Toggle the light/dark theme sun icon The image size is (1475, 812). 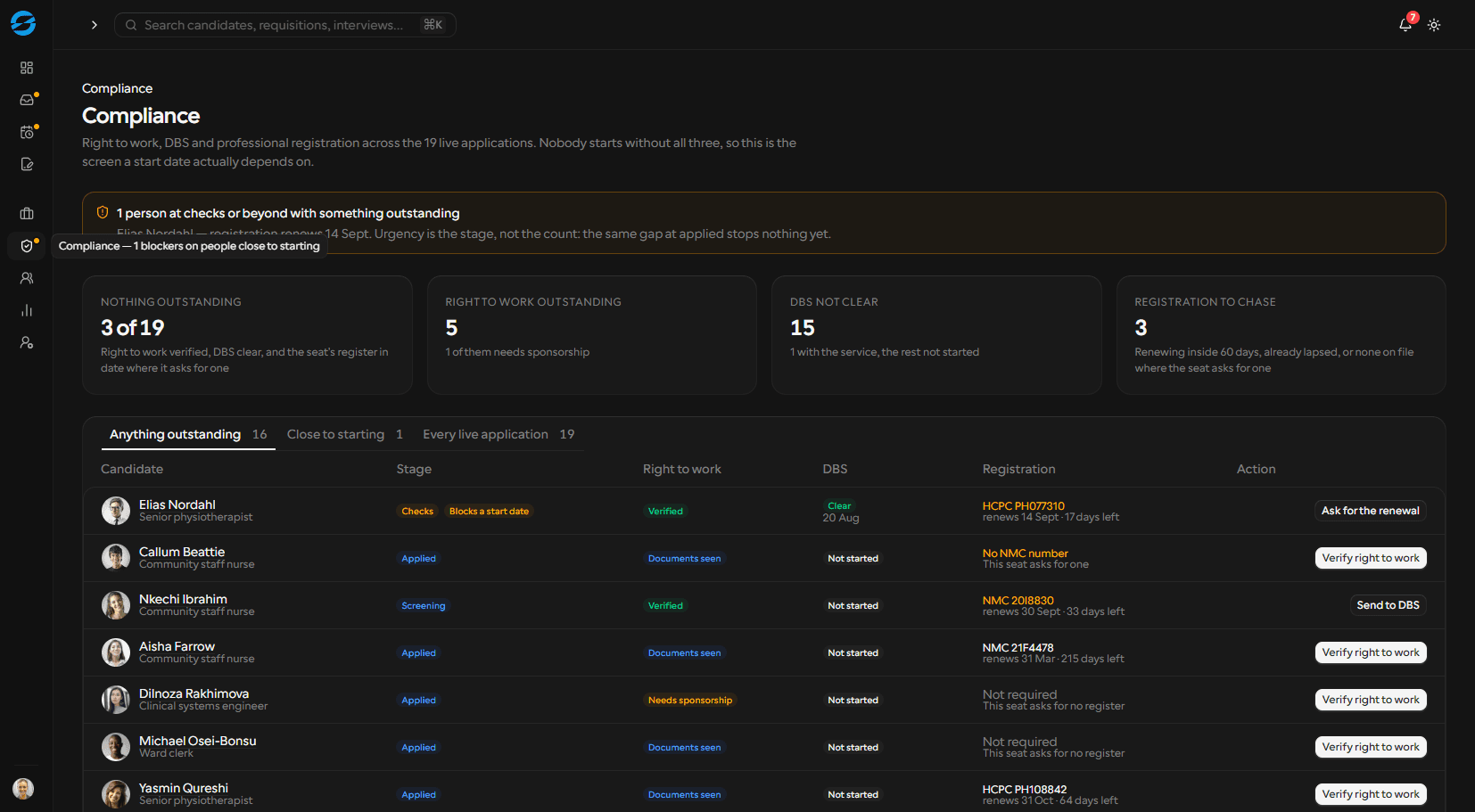(1434, 25)
